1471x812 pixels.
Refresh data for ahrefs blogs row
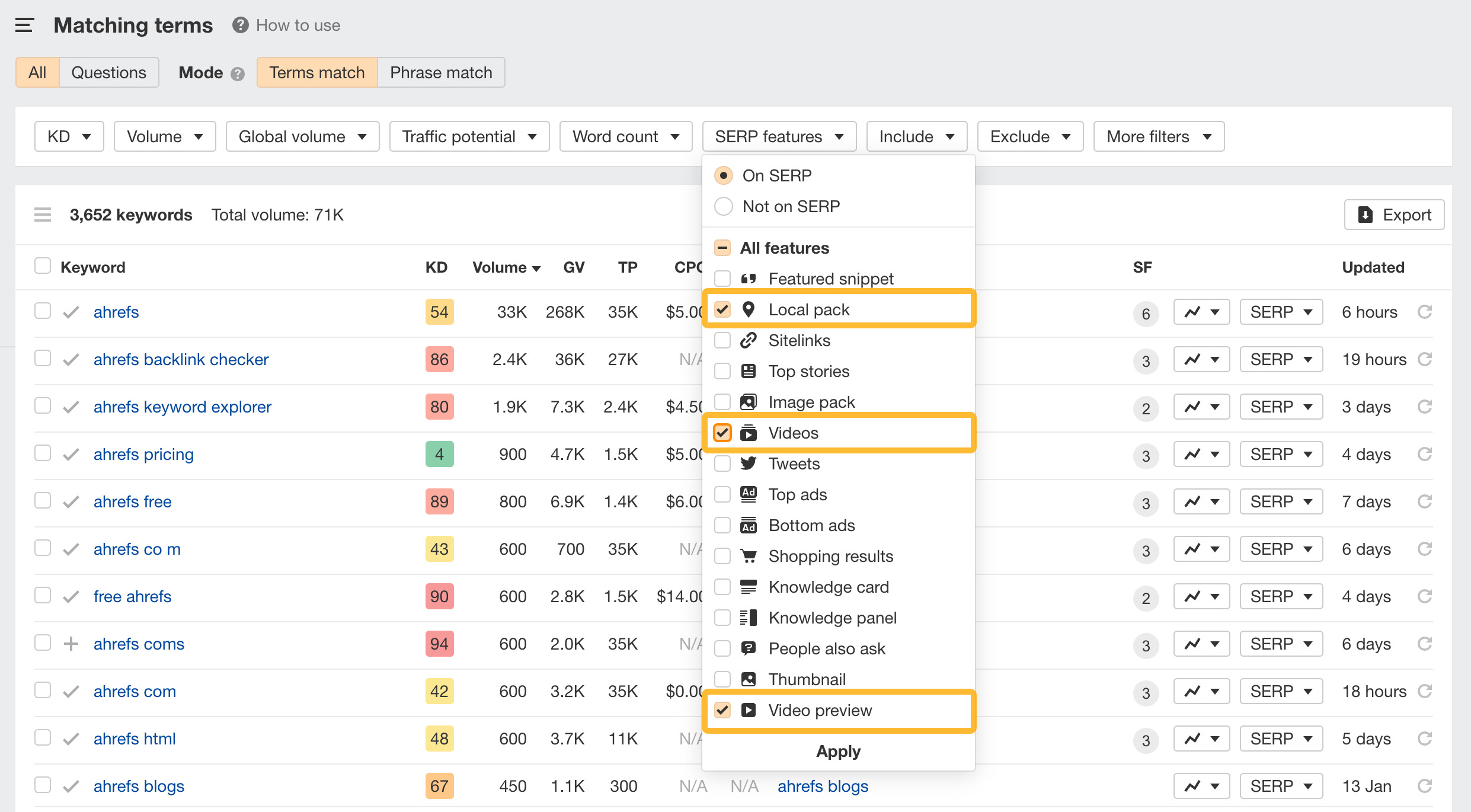point(1425,785)
